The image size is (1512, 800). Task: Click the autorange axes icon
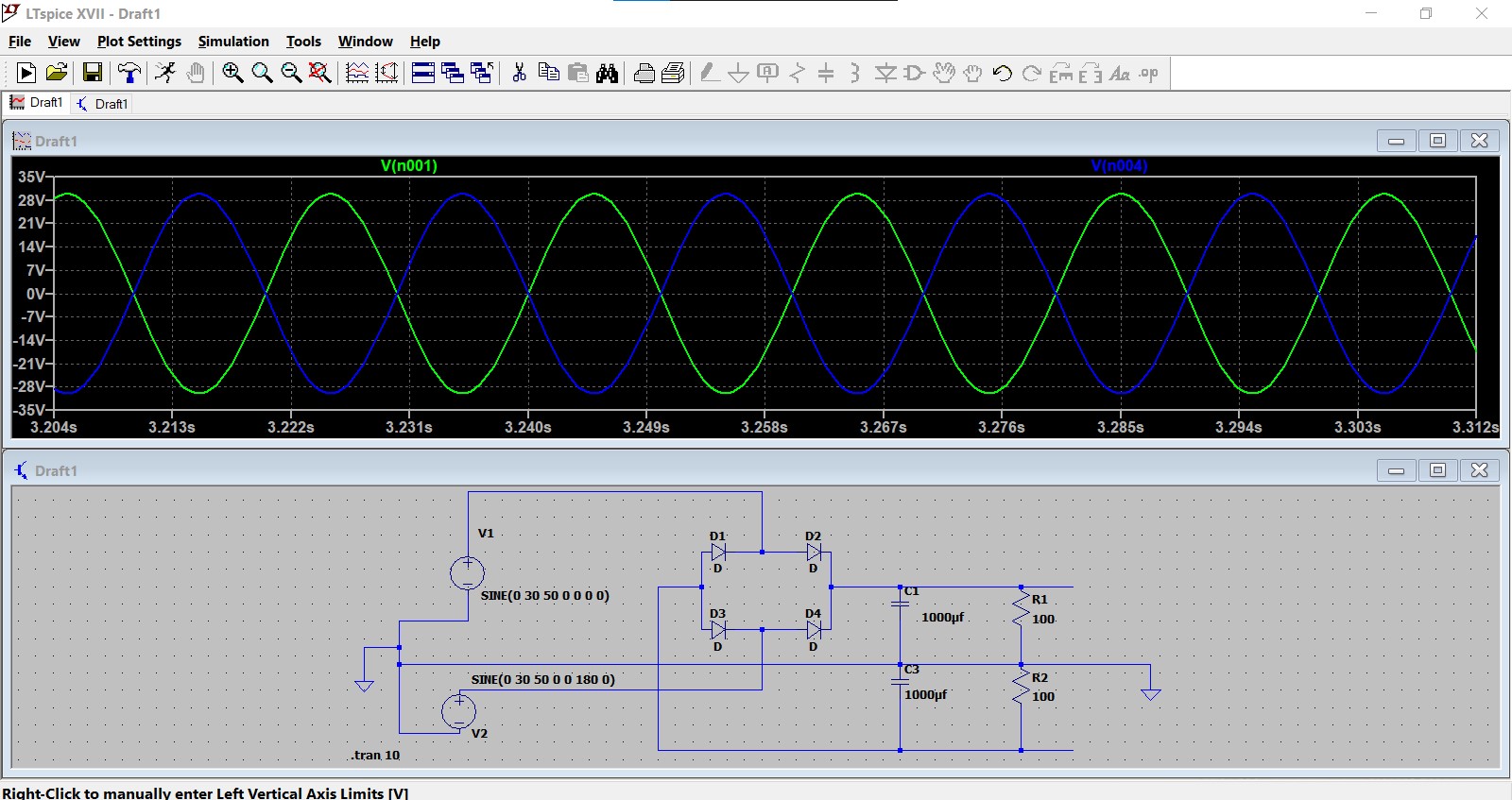click(x=387, y=73)
